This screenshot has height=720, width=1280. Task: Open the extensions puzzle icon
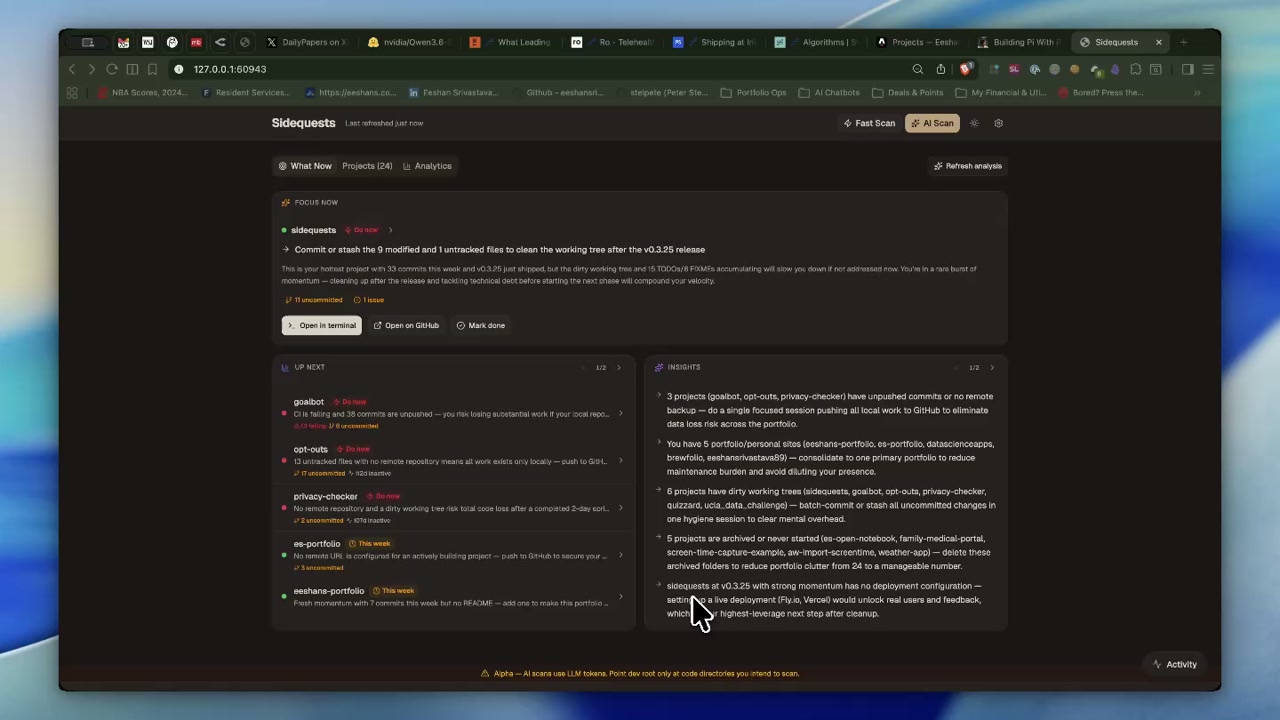[x=1135, y=69]
